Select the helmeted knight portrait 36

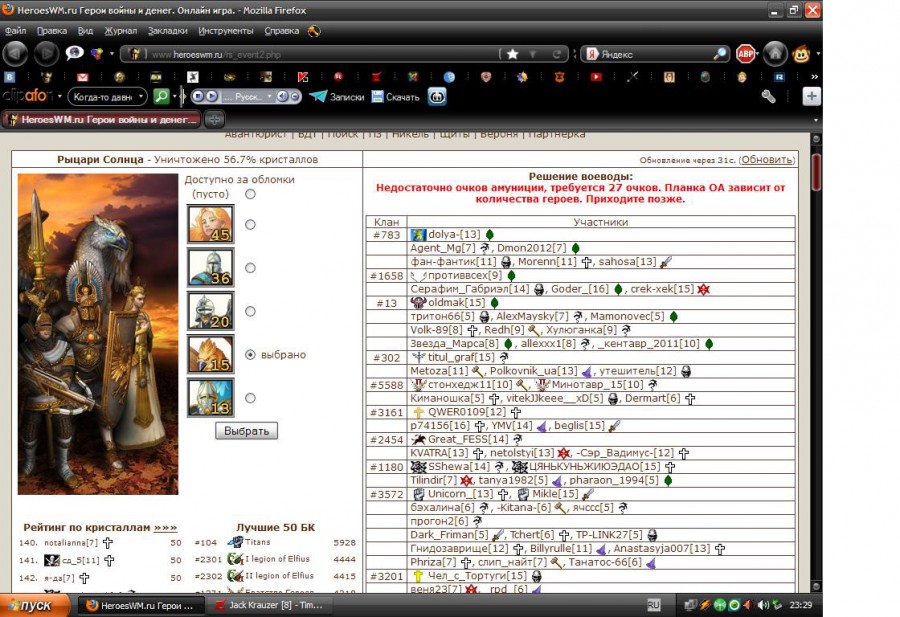point(211,267)
